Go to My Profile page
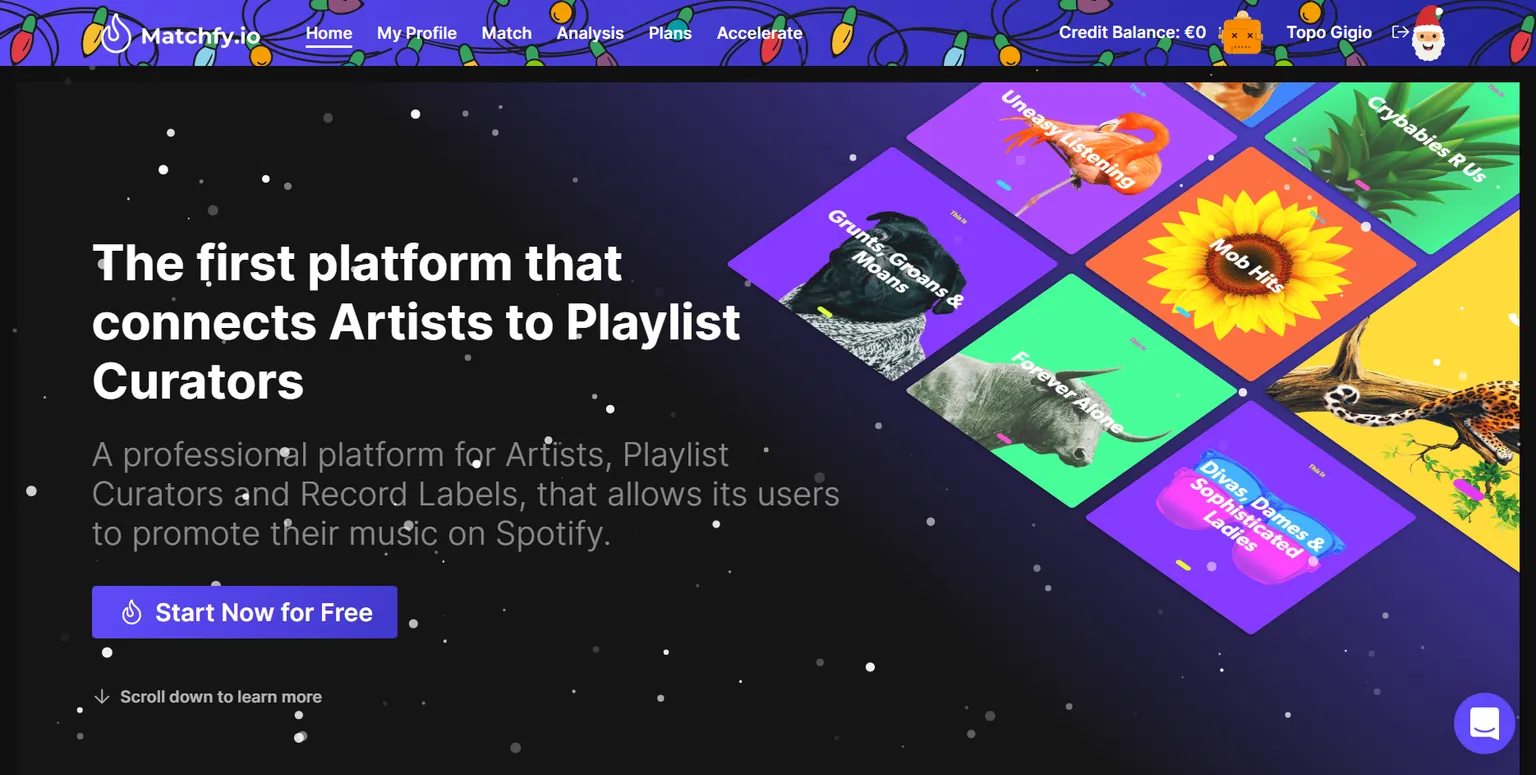 coord(417,33)
